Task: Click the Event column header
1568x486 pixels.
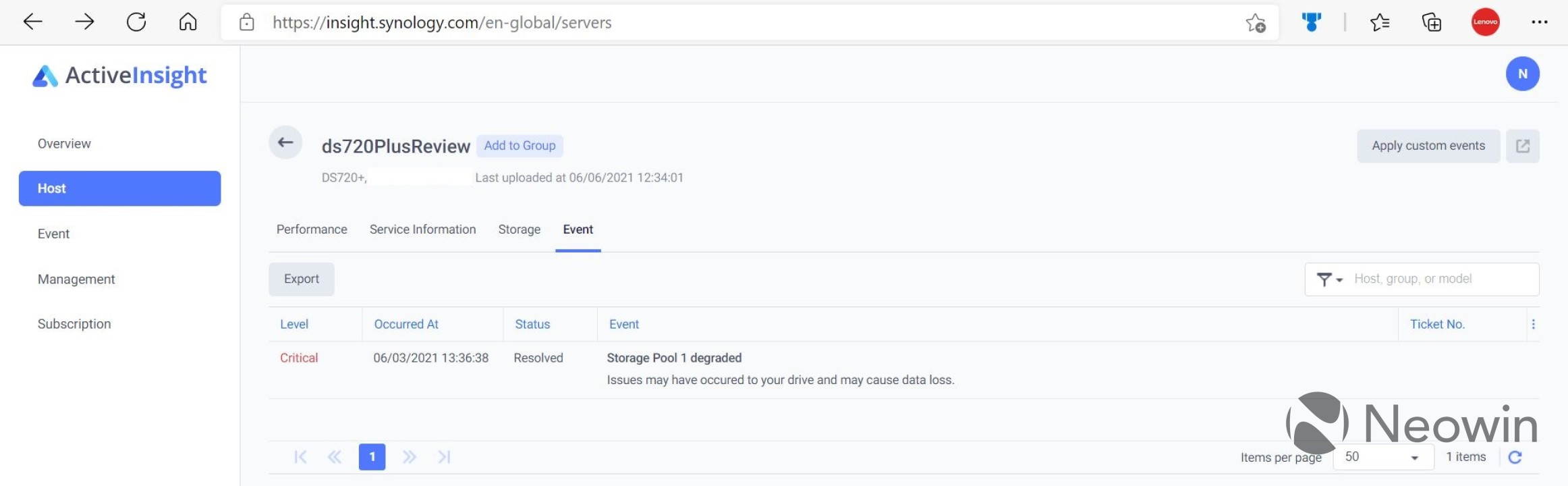Action: click(624, 324)
